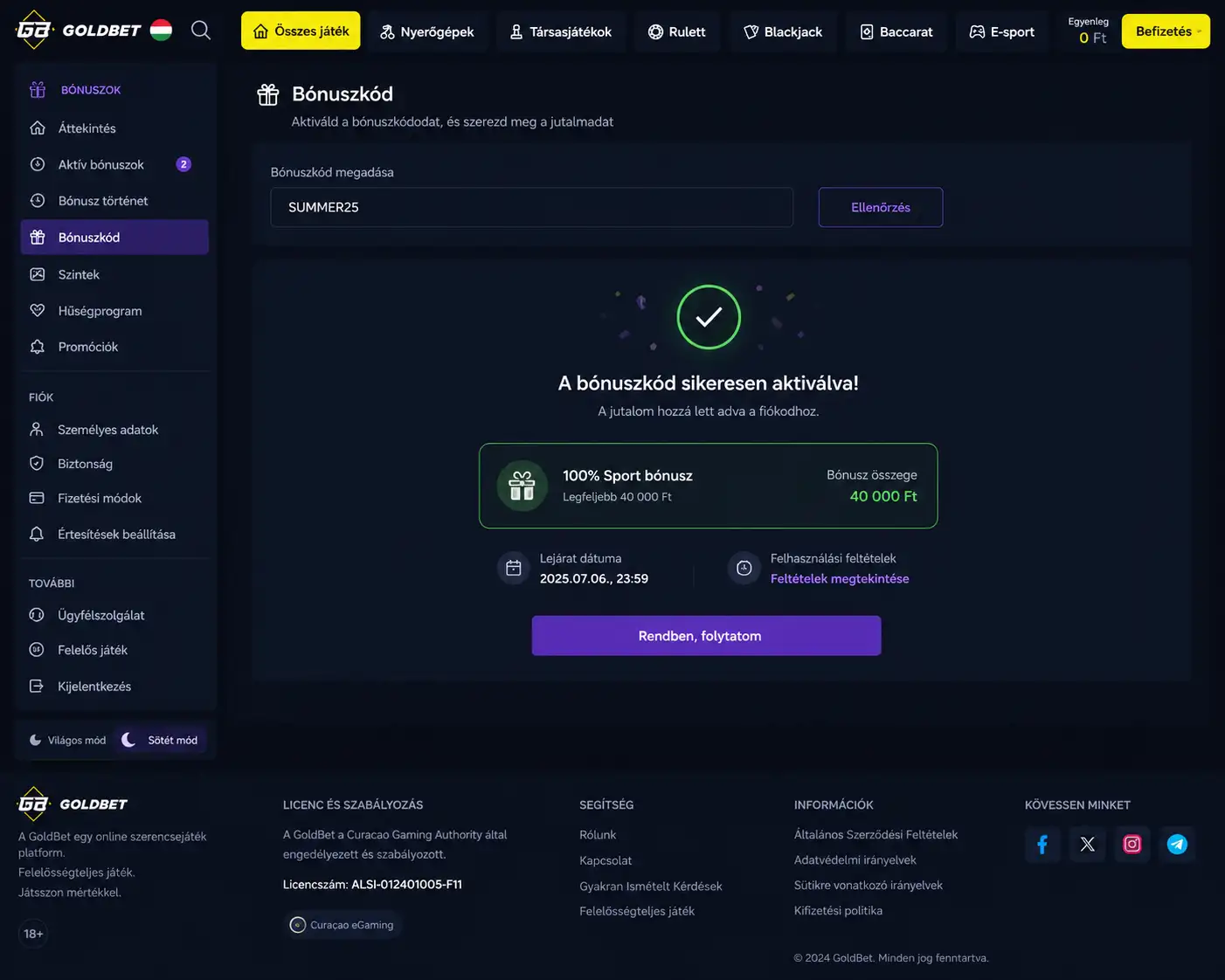Click the exit icon next to Kijelentkezés

37,687
